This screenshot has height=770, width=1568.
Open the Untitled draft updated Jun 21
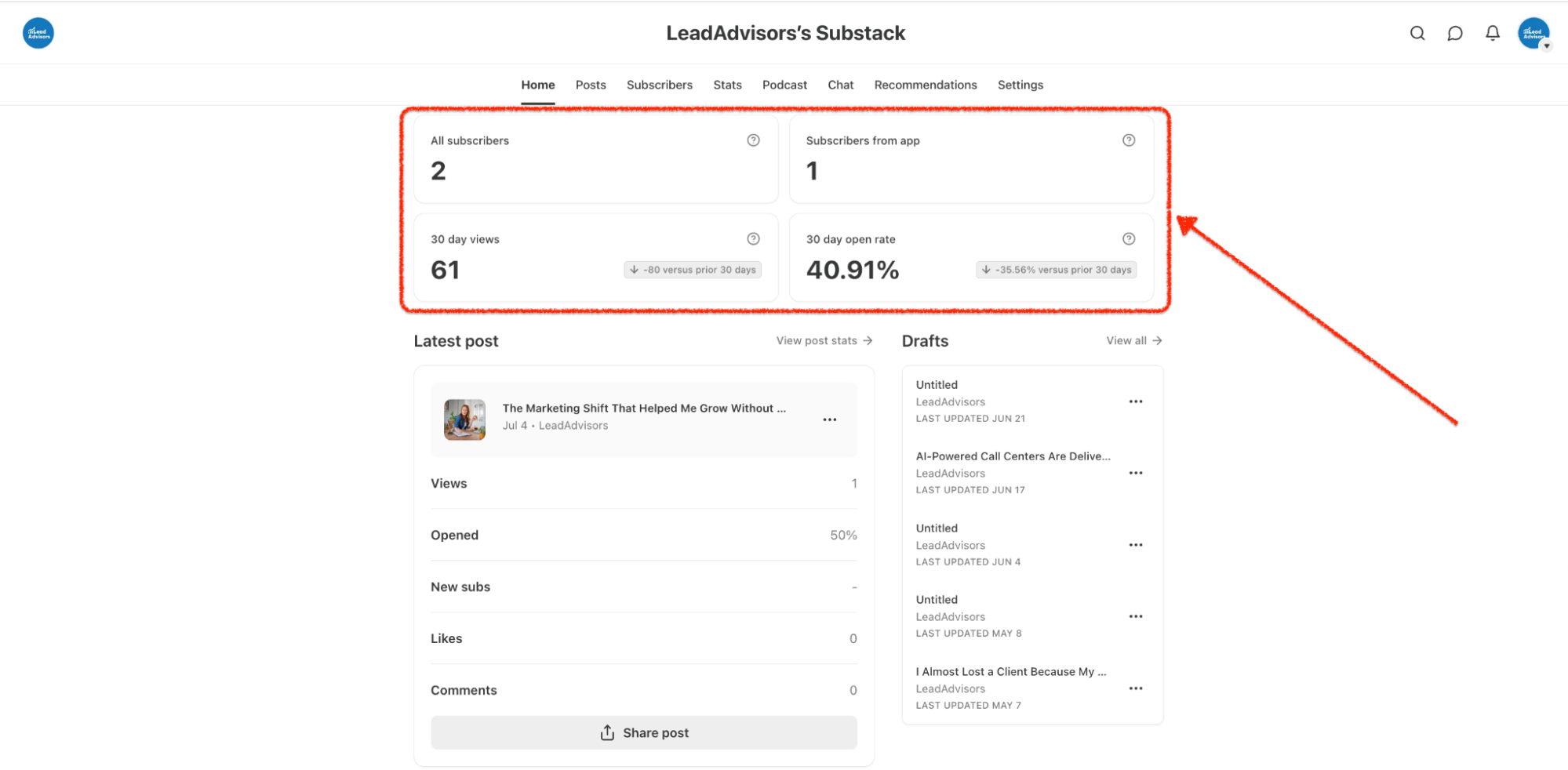pyautogui.click(x=937, y=385)
